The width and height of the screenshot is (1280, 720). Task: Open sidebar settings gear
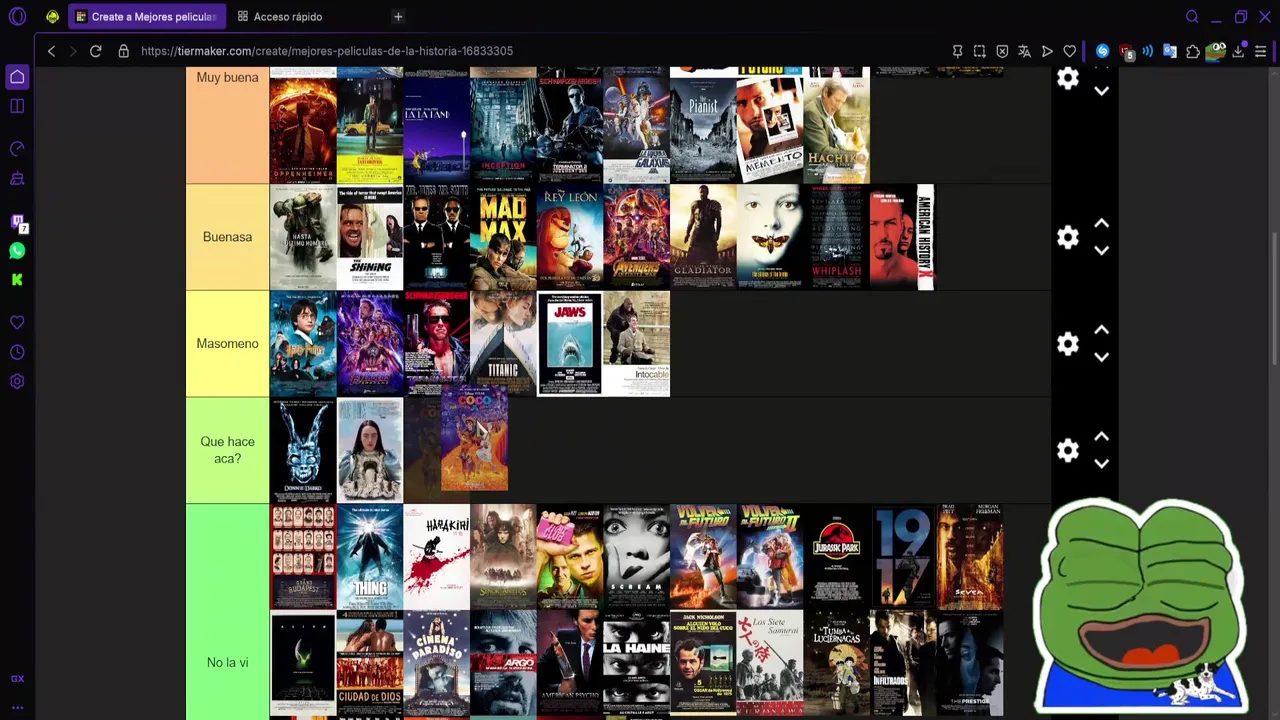(17, 381)
